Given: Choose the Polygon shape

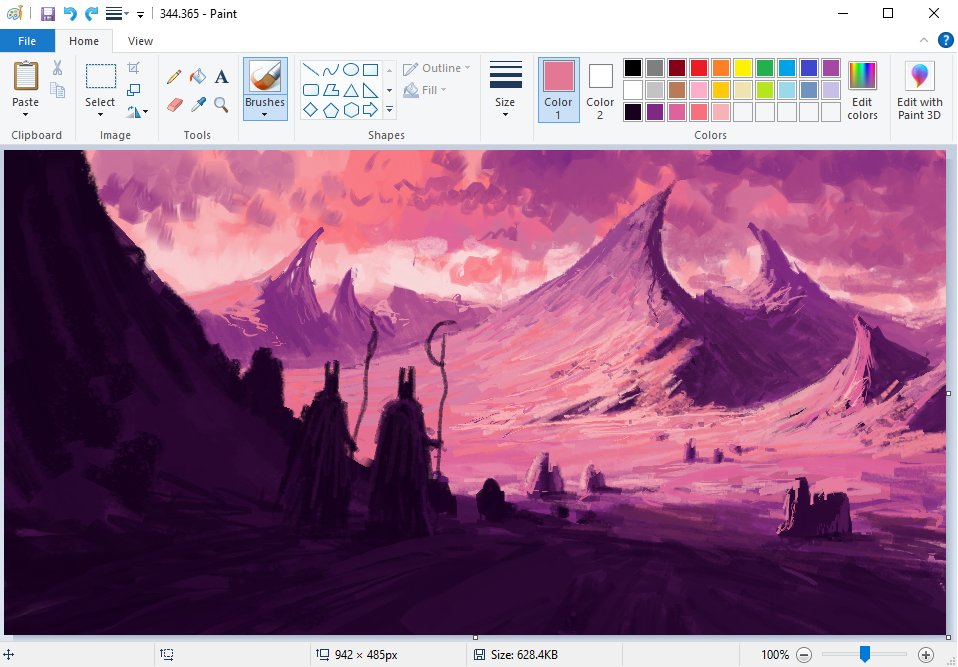Looking at the screenshot, I should (x=331, y=90).
